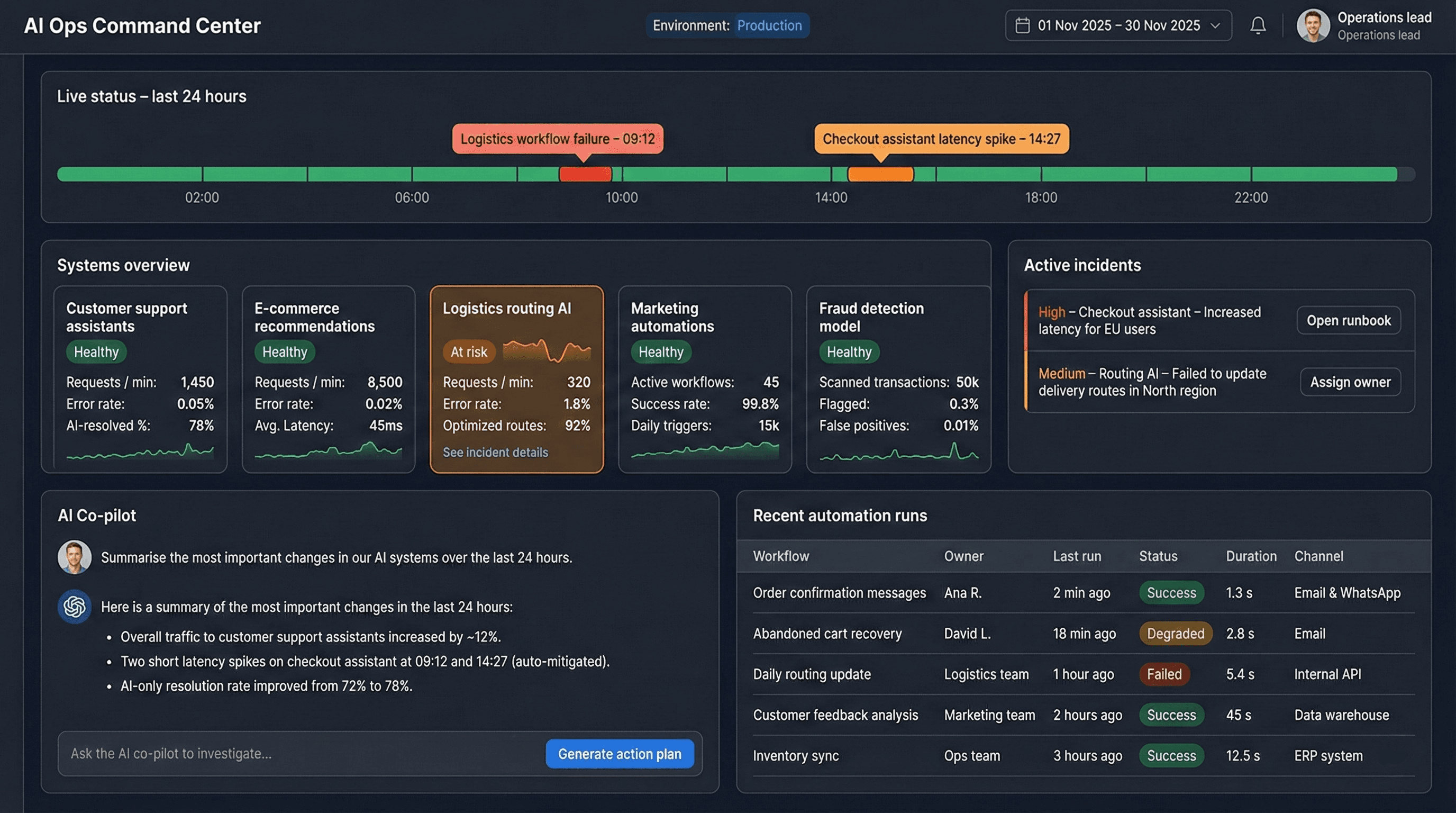Viewport: 1456px width, 813px height.
Task: Click the user avatar in Co-pilot chat
Action: [x=75, y=557]
